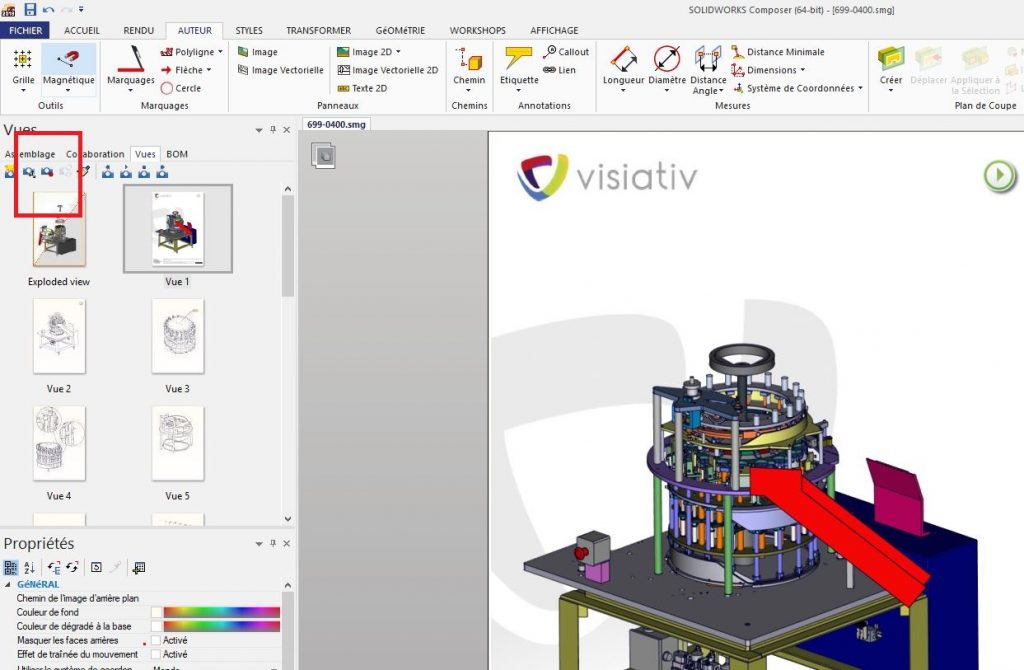
Task: Open the WORKSHOPS ribbon tab
Action: click(477, 30)
